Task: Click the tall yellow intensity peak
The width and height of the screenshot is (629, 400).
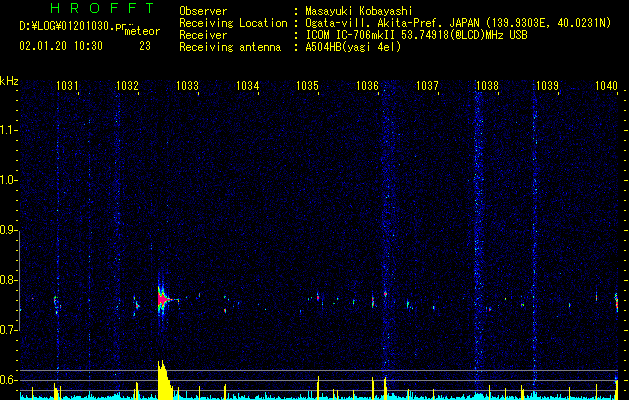Action: pos(163,380)
